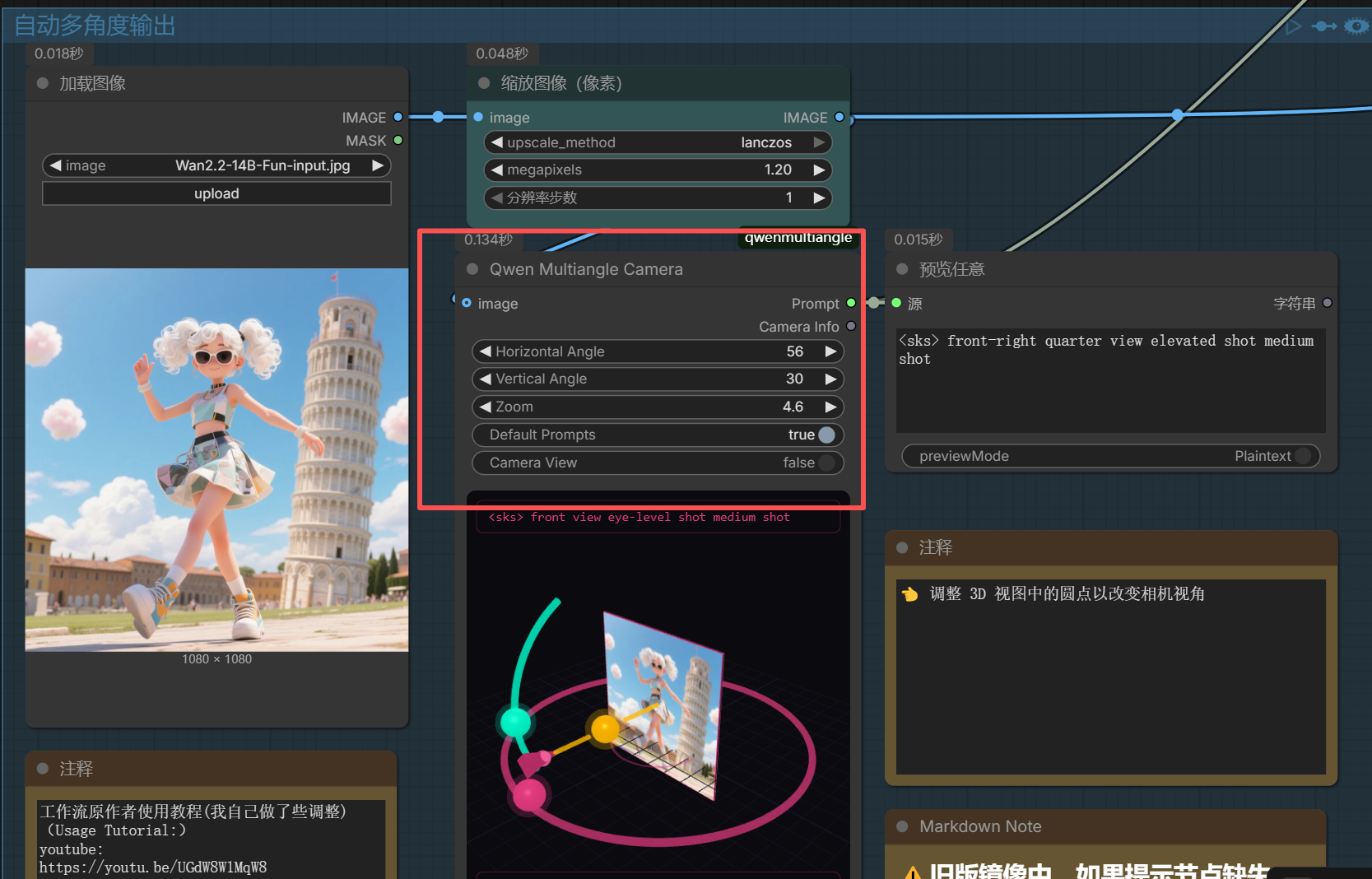Increase Horizontal Angle value
This screenshot has height=879, width=1372.
point(830,351)
